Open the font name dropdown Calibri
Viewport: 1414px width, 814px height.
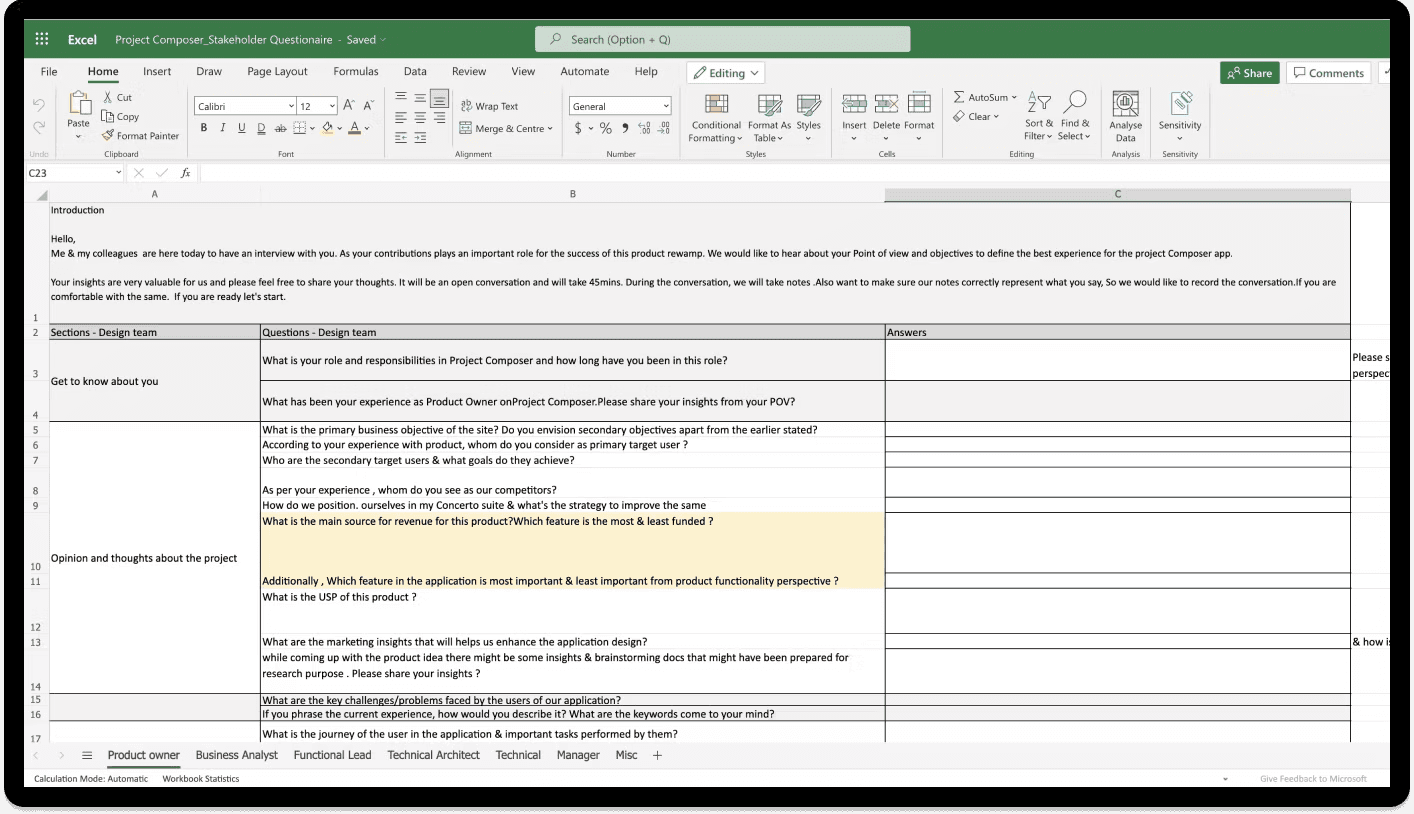(x=290, y=106)
